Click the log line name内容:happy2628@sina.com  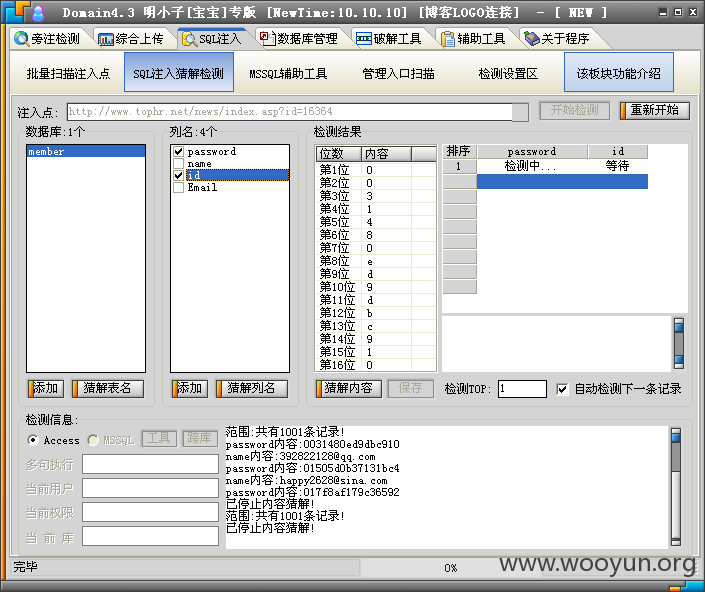(x=306, y=481)
